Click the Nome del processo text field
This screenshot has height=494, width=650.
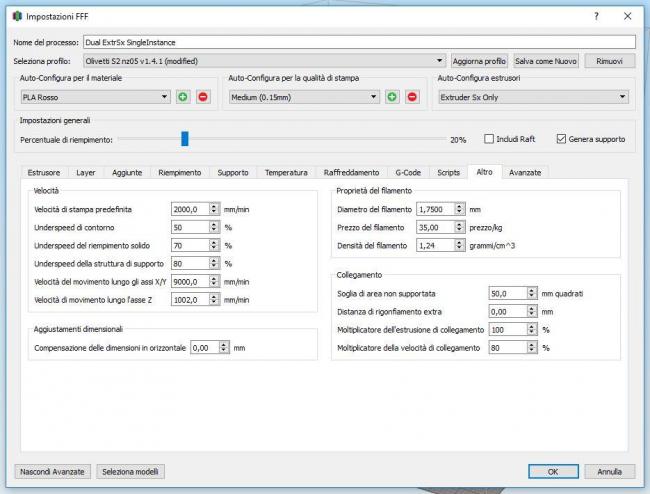[x=360, y=42]
